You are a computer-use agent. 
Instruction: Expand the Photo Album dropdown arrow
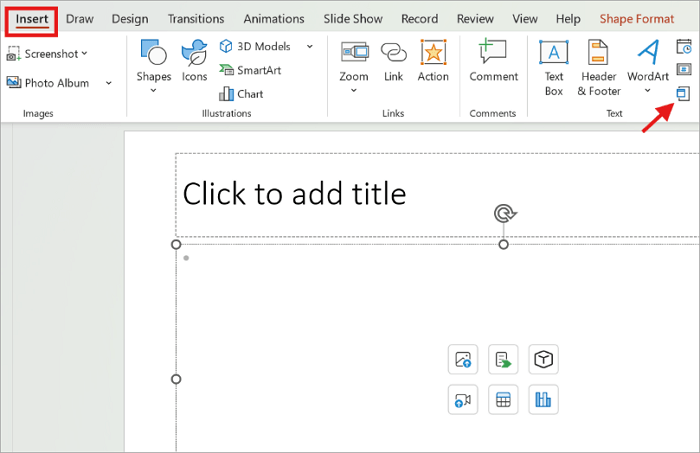(x=108, y=83)
